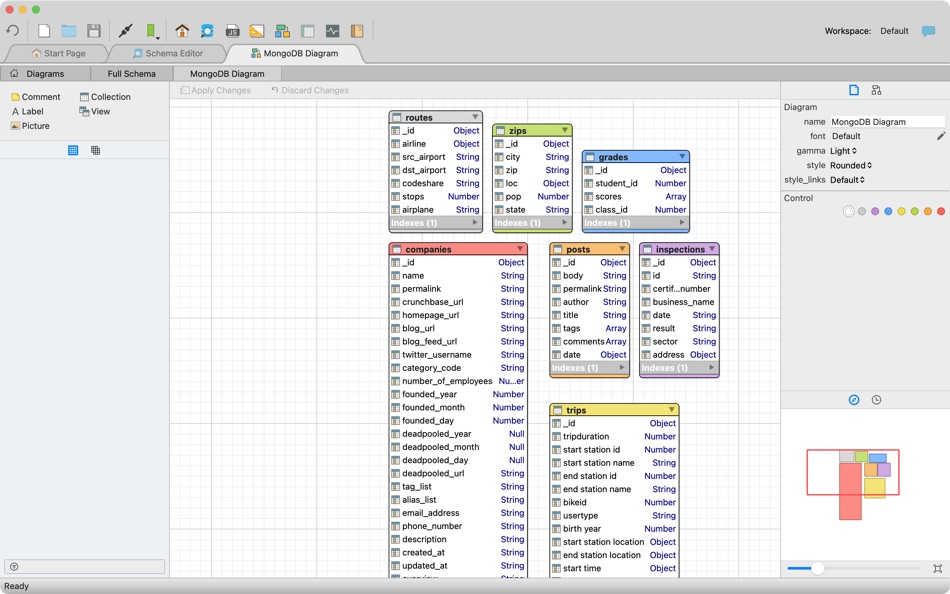The width and height of the screenshot is (950, 594).
Task: Click the Undo arrow icon
Action: tap(12, 30)
